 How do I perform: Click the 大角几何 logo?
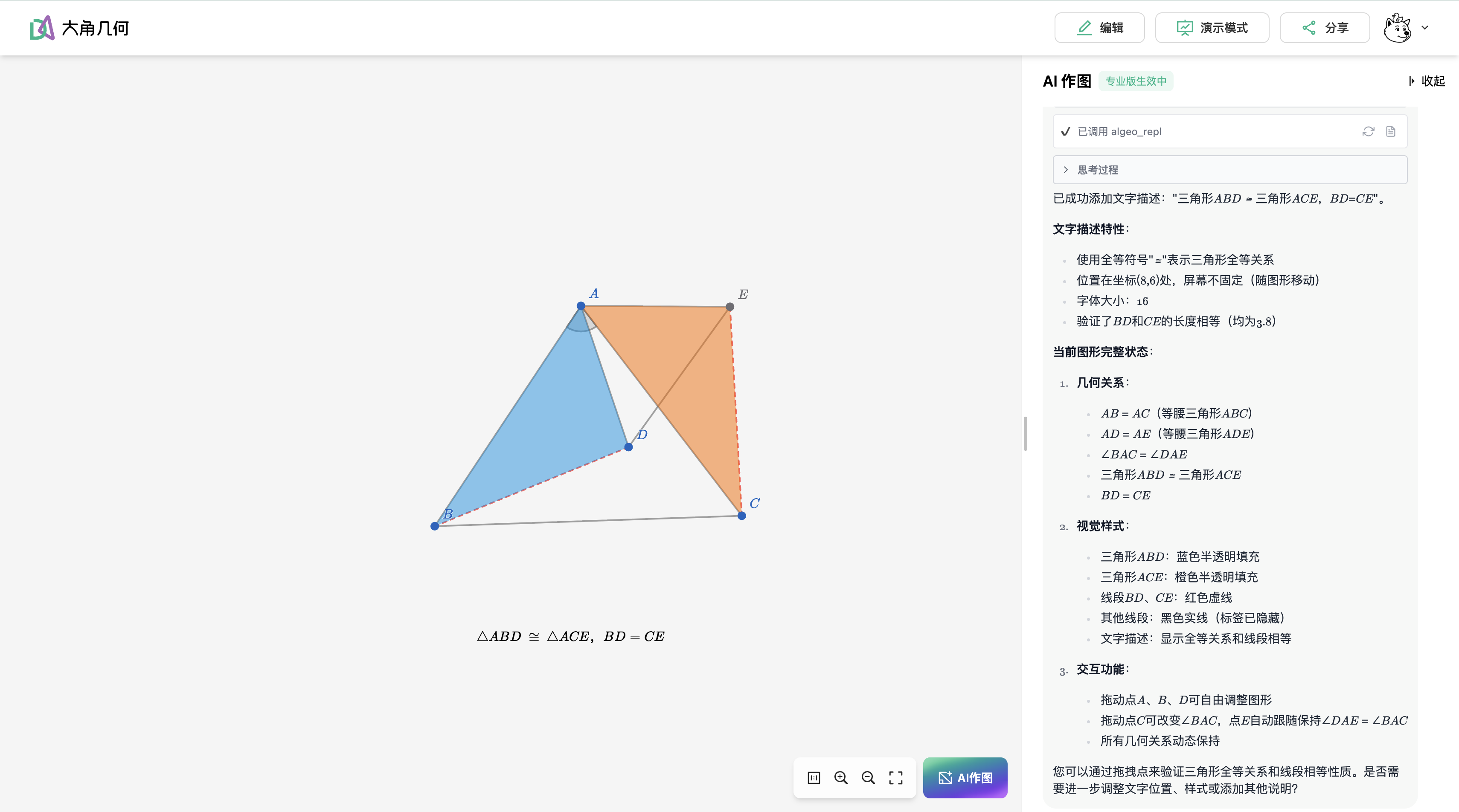pos(79,28)
